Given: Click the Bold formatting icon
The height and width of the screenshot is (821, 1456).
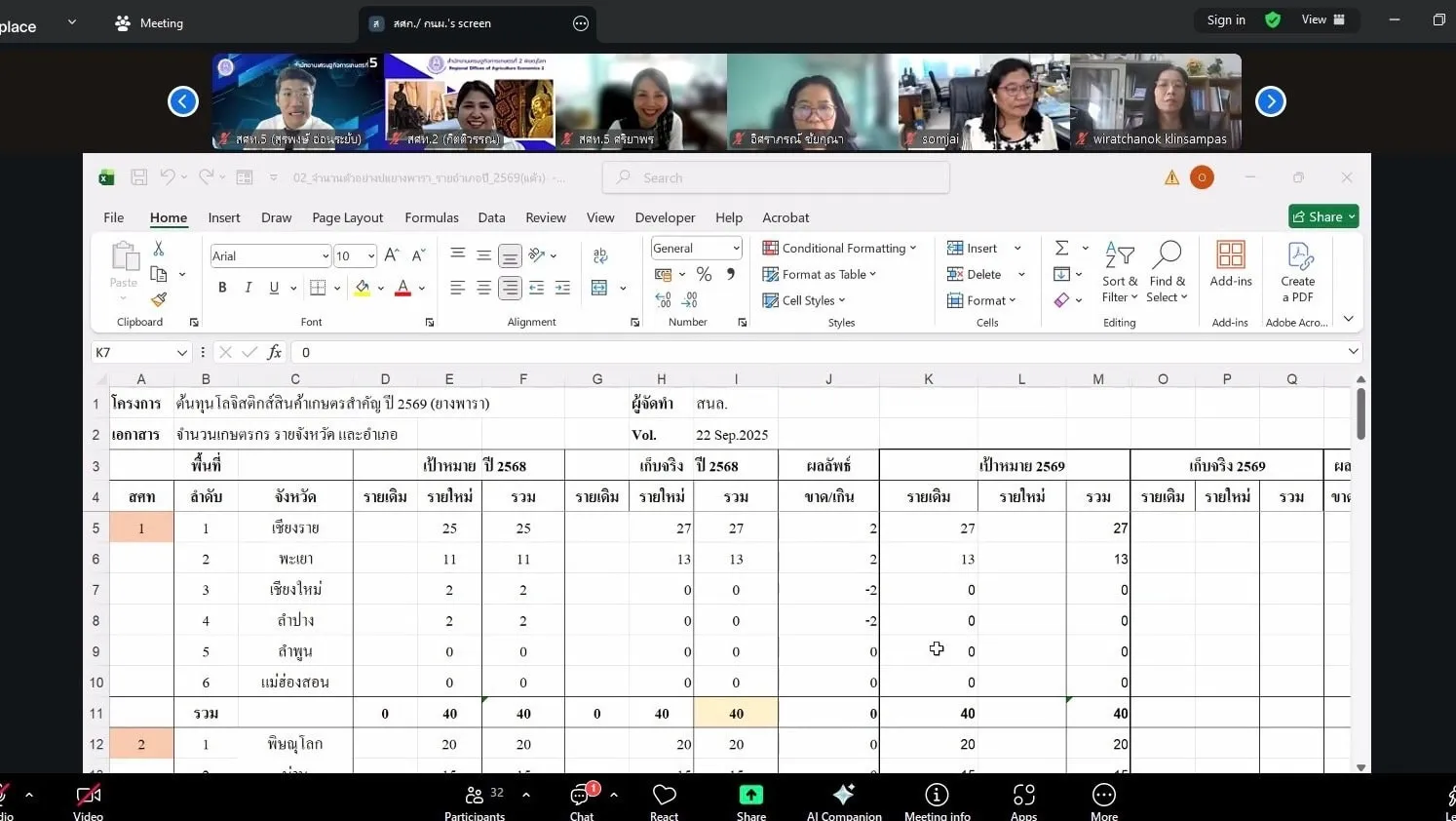Looking at the screenshot, I should (x=222, y=288).
